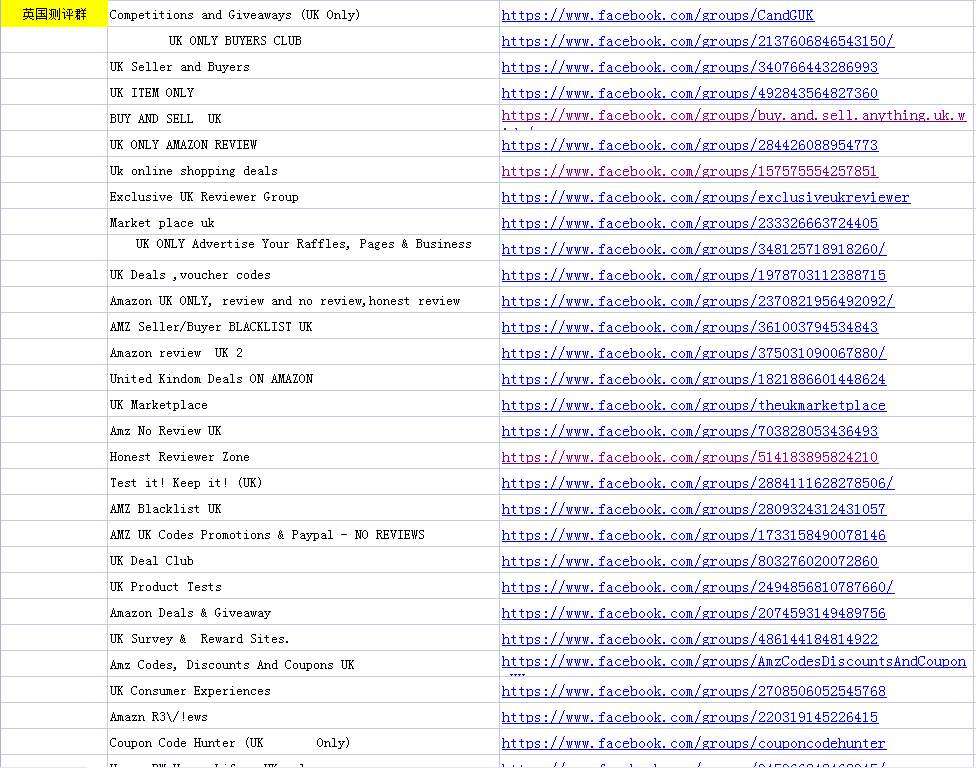976x768 pixels.
Task: Select cell 'Amazon UK ONLY, review and no review'
Action: [303, 300]
